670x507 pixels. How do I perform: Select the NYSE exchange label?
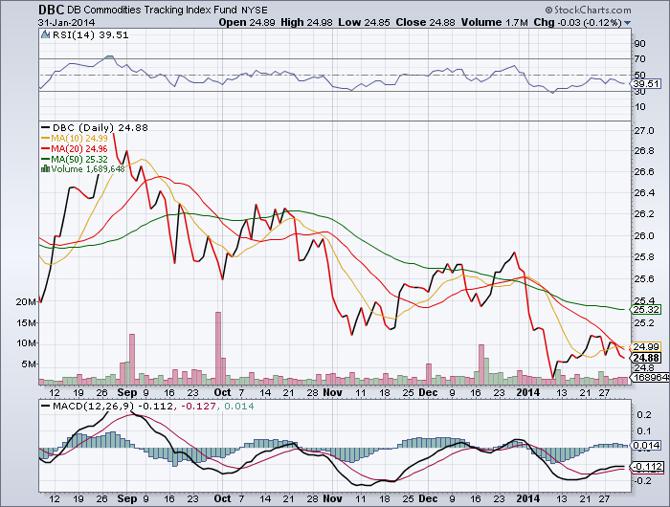[x=254, y=10]
